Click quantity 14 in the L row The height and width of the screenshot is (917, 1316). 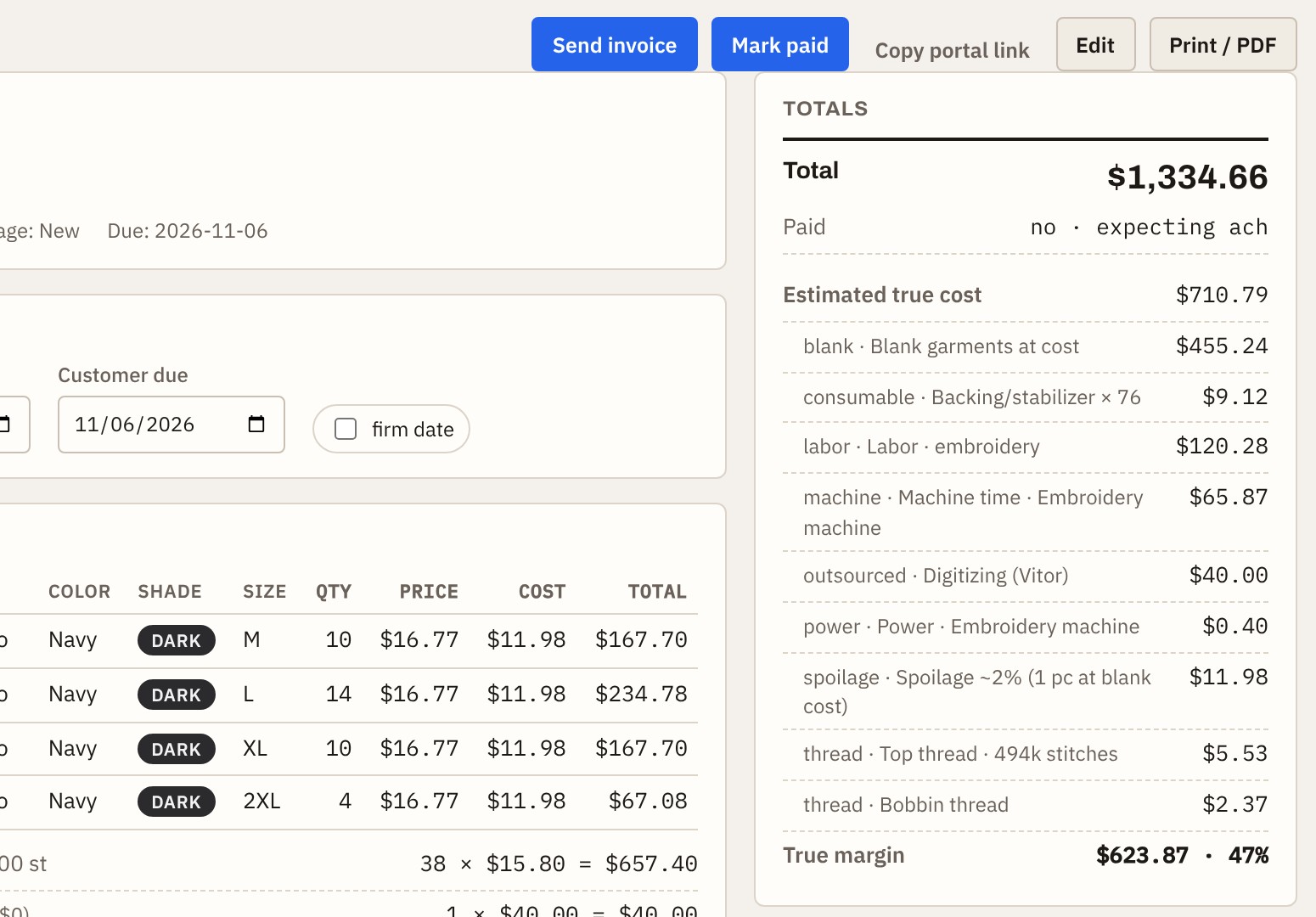[339, 694]
